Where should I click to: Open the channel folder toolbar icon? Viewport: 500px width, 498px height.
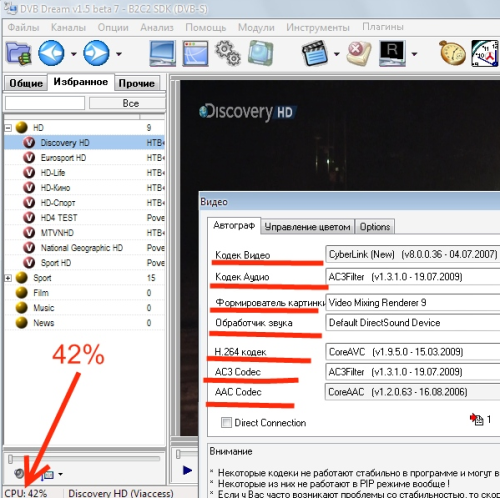coord(19,53)
